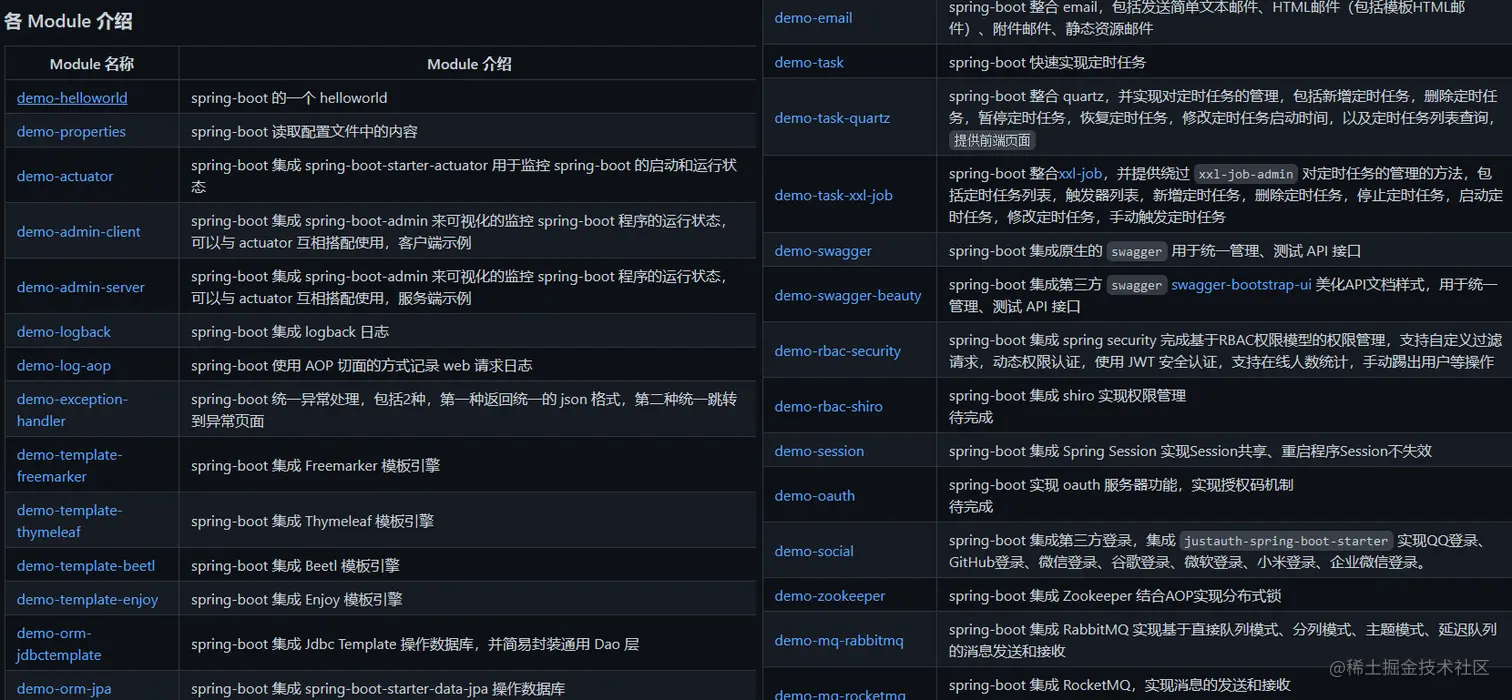The height and width of the screenshot is (700, 1512).
Task: Open the demo-template-enjoy link
Action: 88,600
